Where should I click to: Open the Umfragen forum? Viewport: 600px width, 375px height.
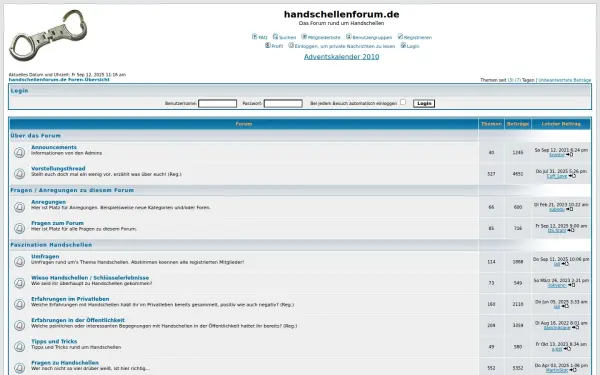click(x=45, y=256)
